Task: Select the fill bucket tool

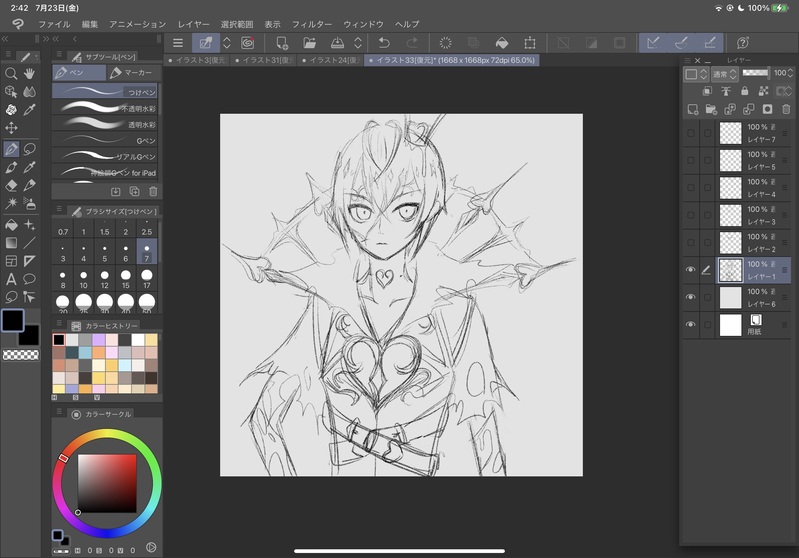Action: tap(11, 225)
